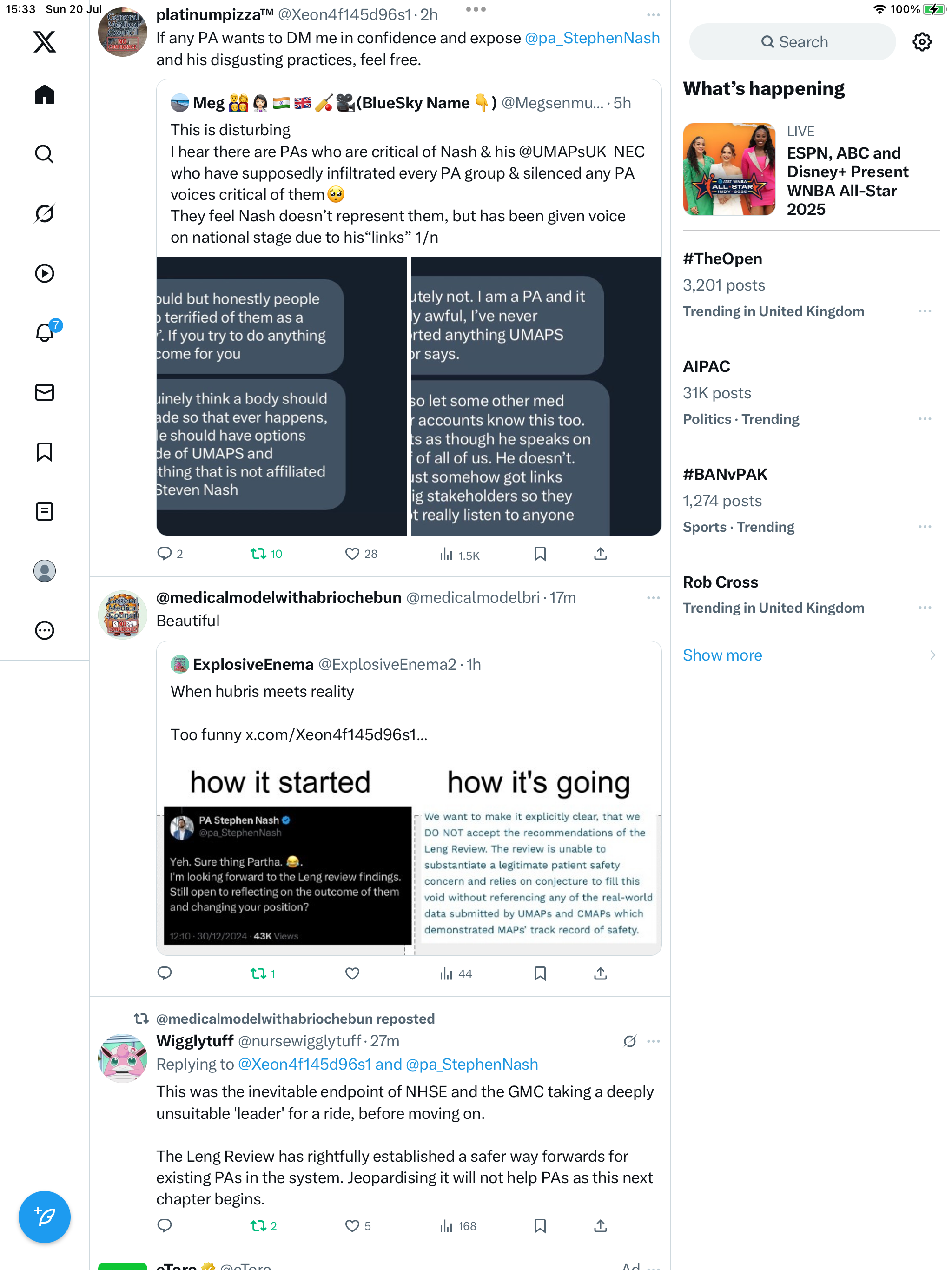This screenshot has height=1270, width=952.
Task: Tap the compose post floating button
Action: (44, 1217)
